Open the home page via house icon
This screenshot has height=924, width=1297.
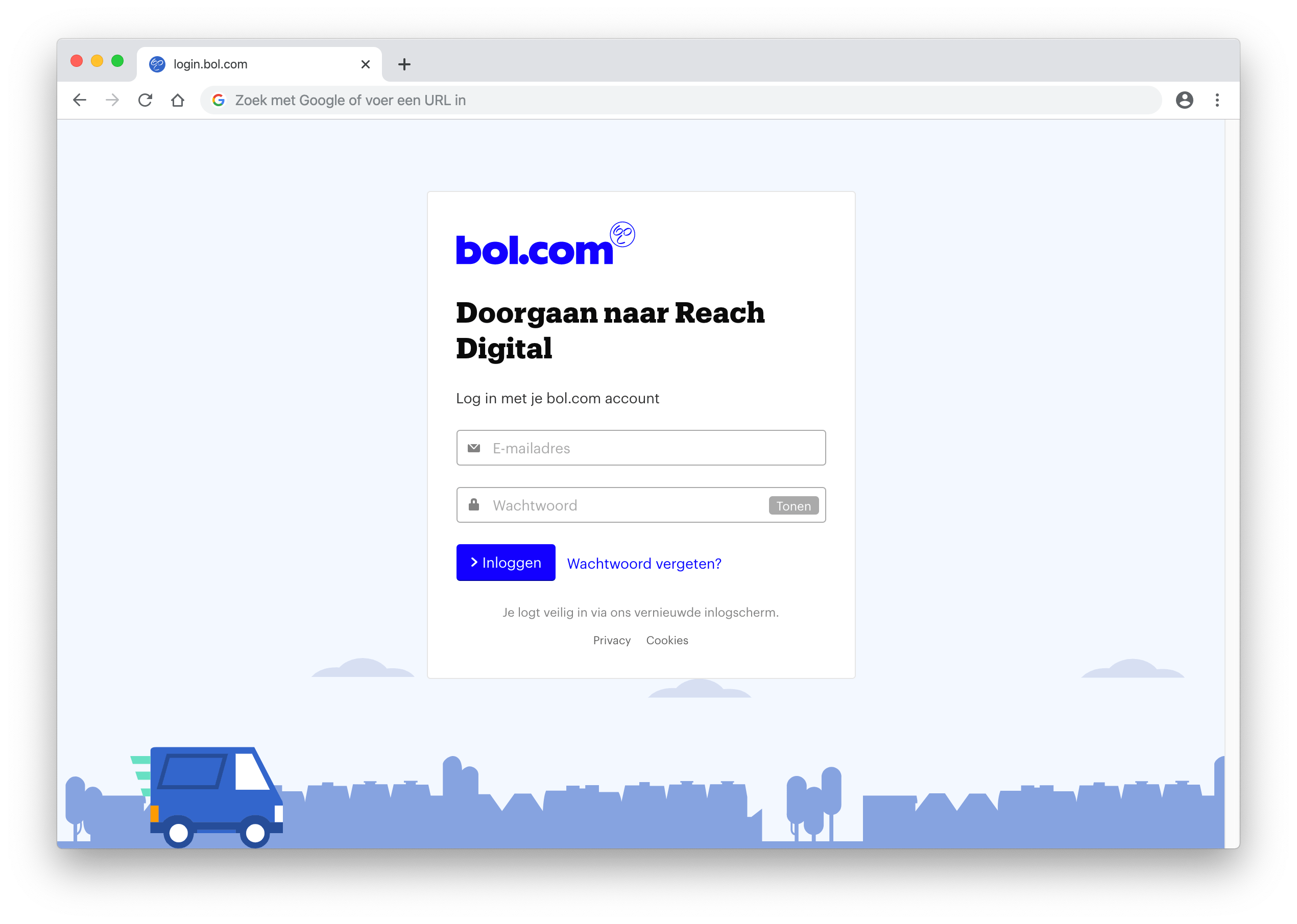tap(178, 100)
